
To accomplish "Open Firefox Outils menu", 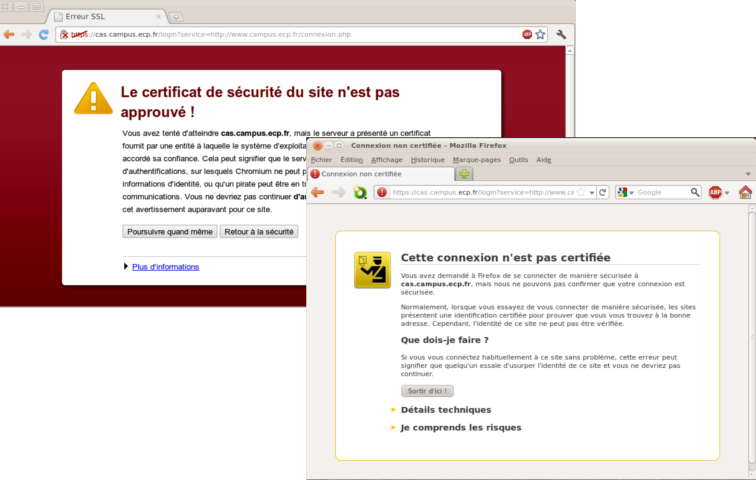I will [x=518, y=160].
